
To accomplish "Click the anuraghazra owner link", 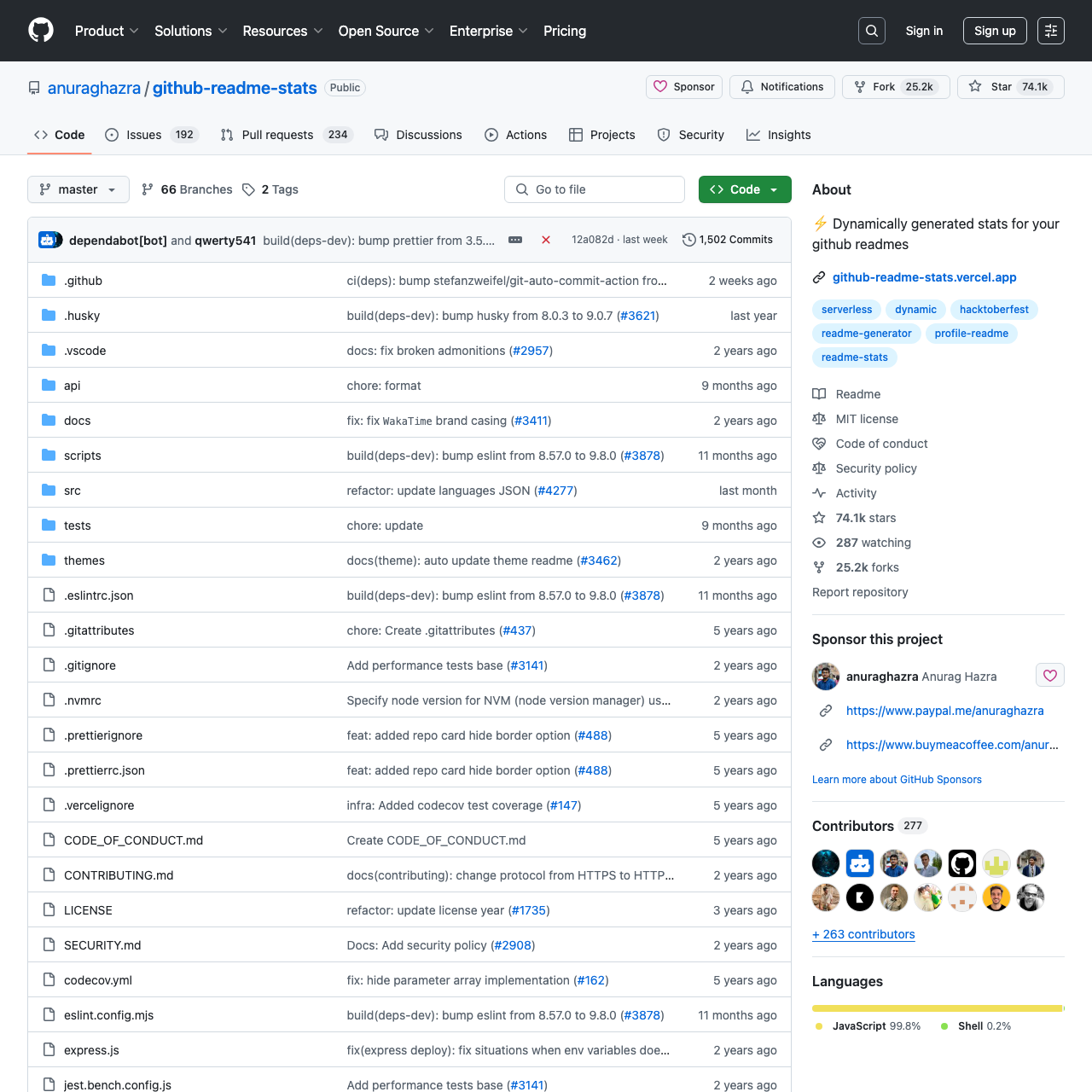I will point(94,88).
